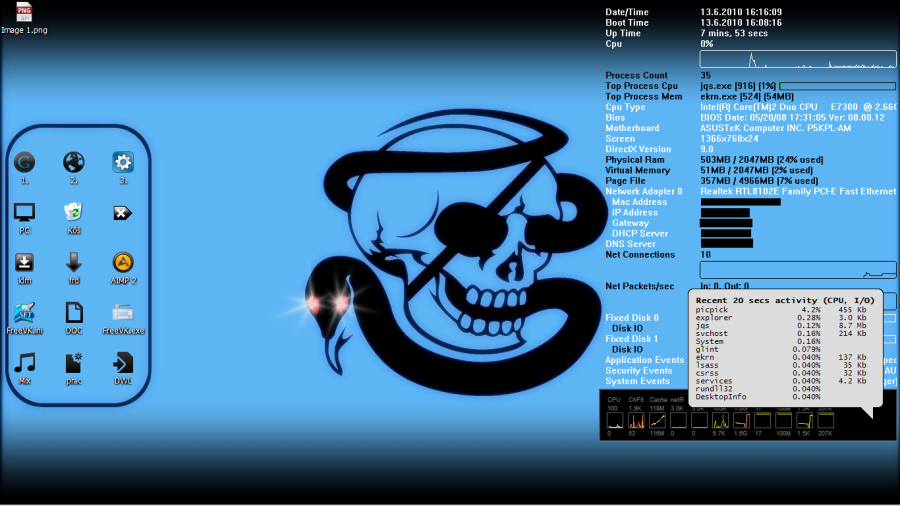Open the PC monitor icon

[x=25, y=212]
